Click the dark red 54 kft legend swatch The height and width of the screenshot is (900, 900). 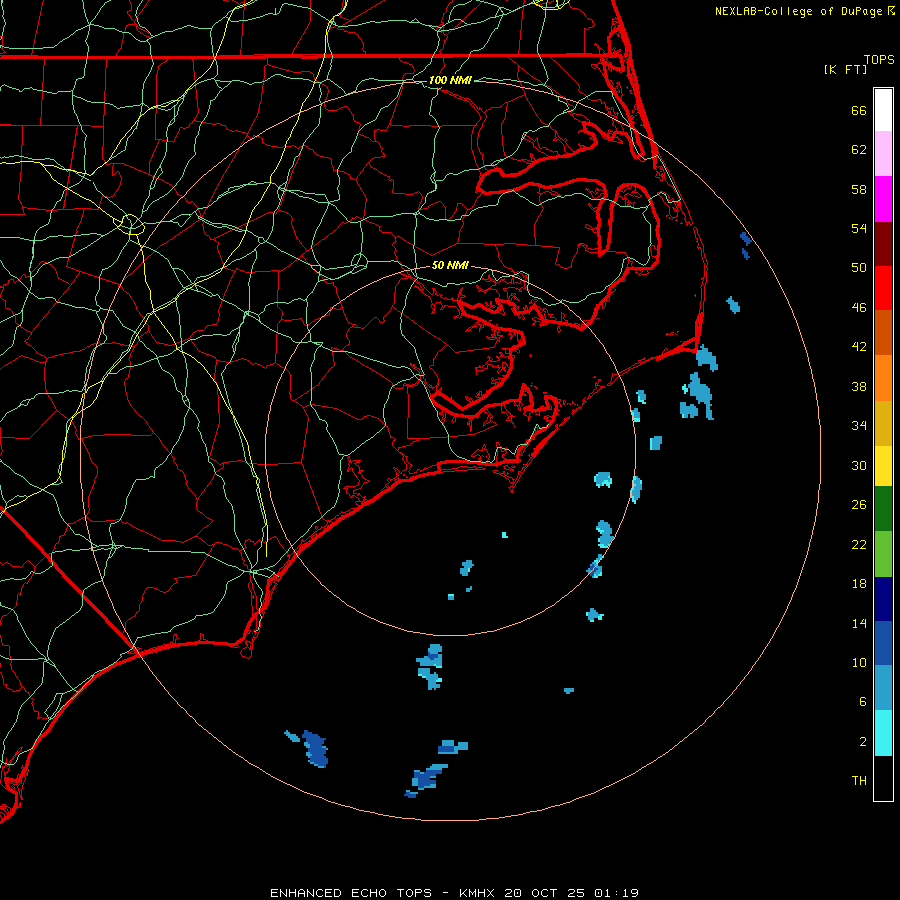tap(883, 244)
